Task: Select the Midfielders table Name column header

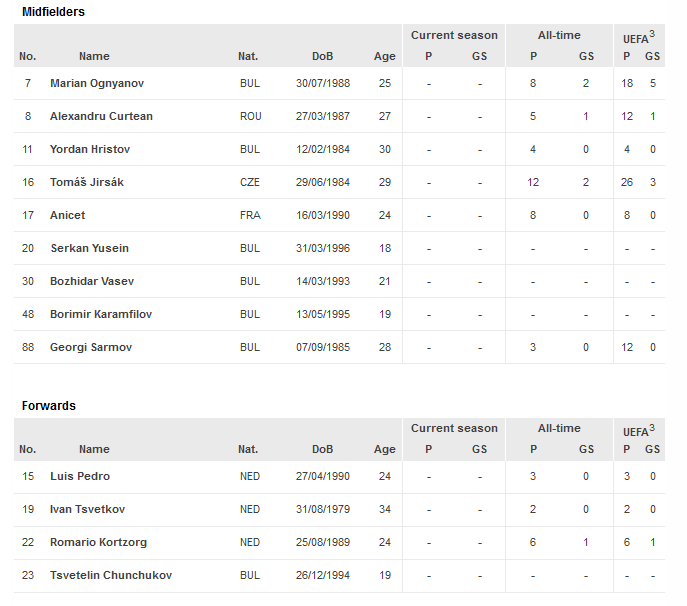Action: click(x=94, y=57)
